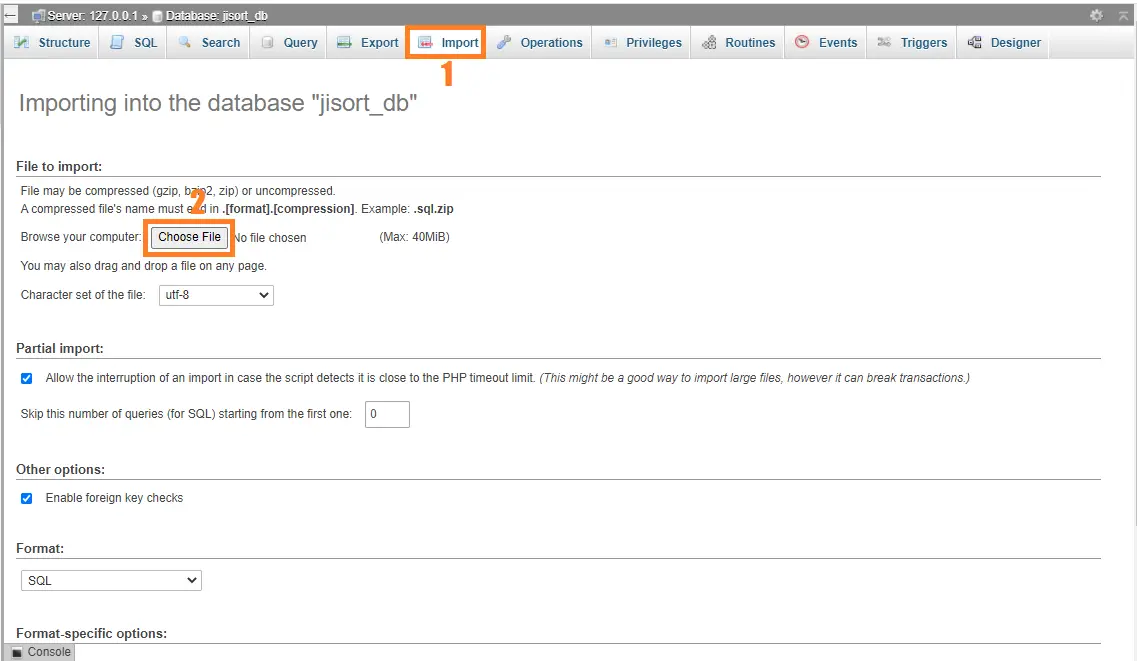
Task: Open the Privileges tab icon
Action: (x=613, y=42)
